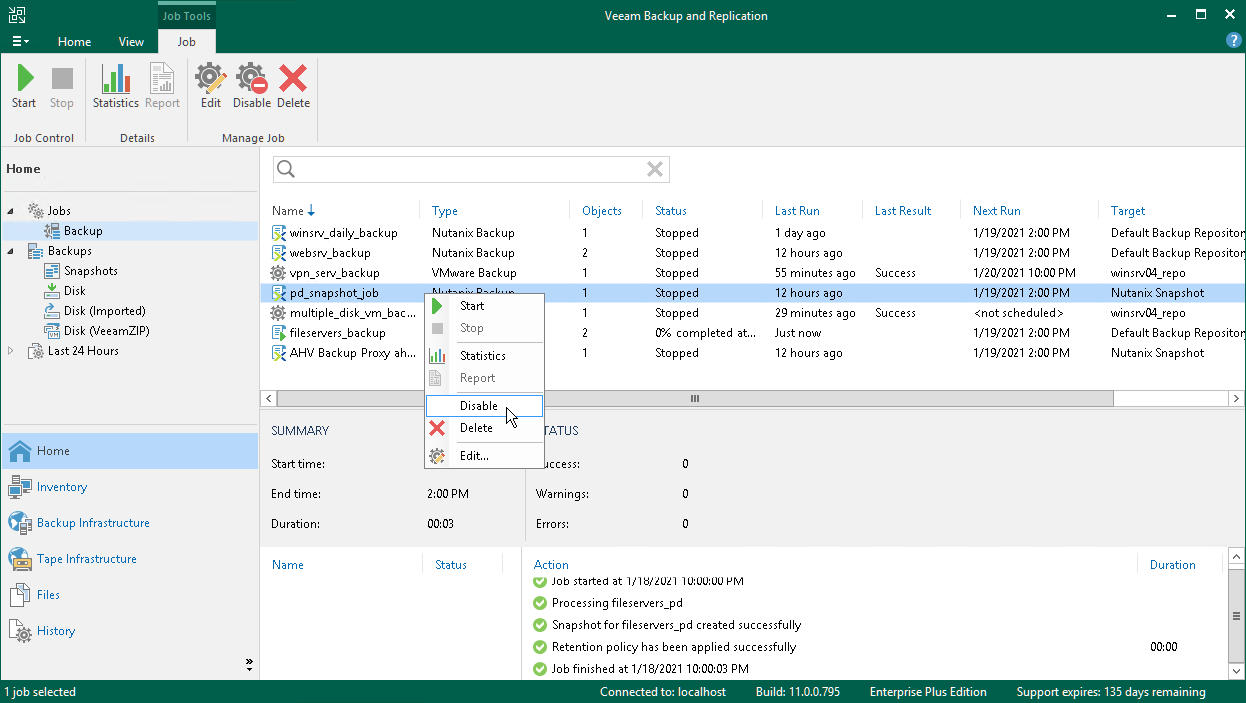Screen dimensions: 1246x703
Task: Switch to the View ribbon tab
Action: point(131,42)
